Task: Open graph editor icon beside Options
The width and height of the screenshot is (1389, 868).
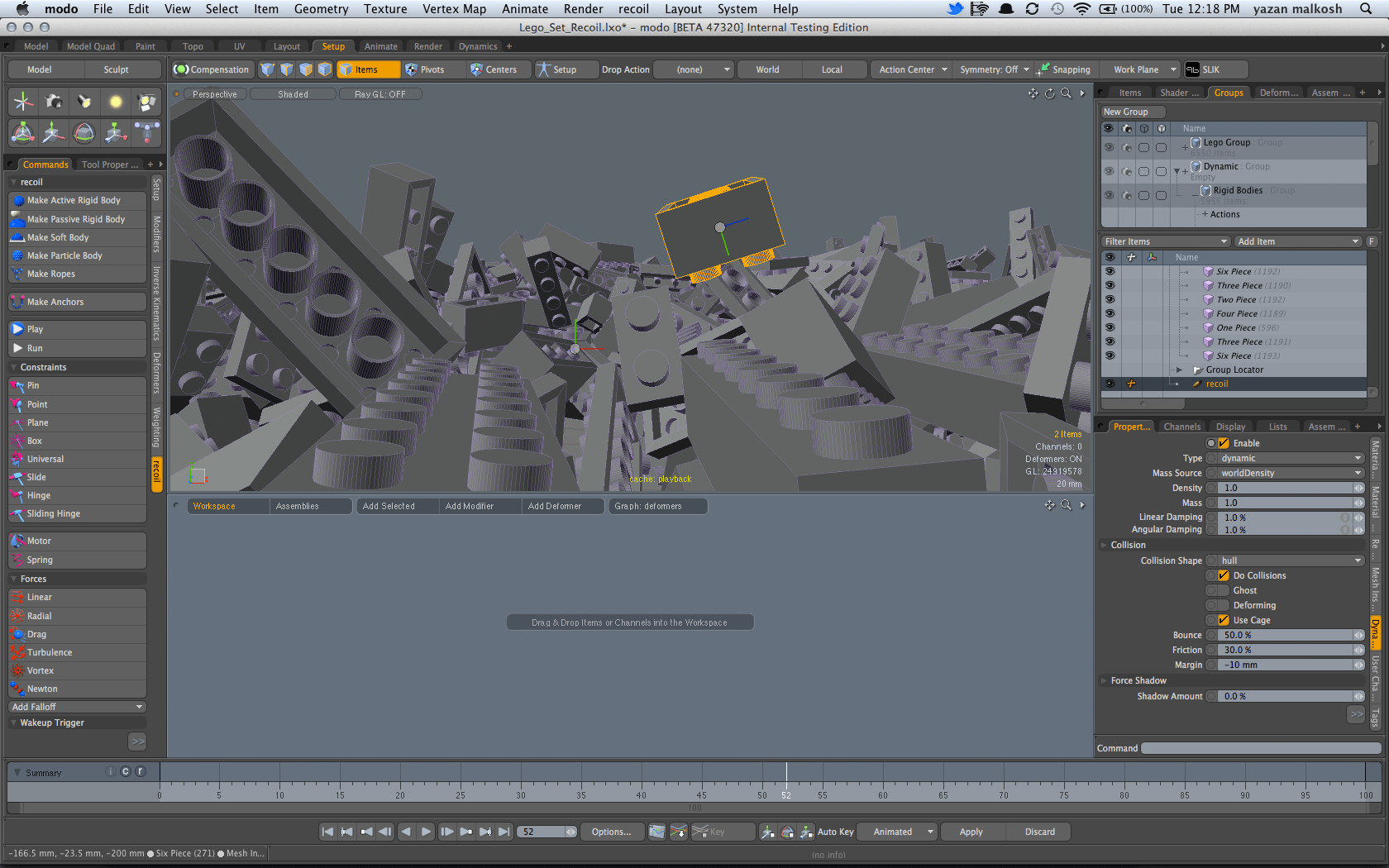Action: (657, 832)
